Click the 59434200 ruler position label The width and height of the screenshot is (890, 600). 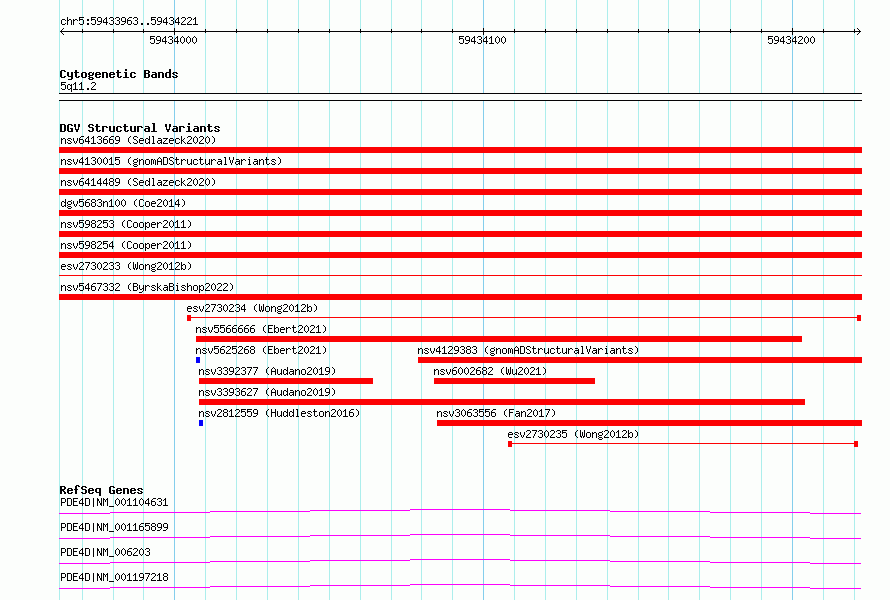pyautogui.click(x=791, y=40)
